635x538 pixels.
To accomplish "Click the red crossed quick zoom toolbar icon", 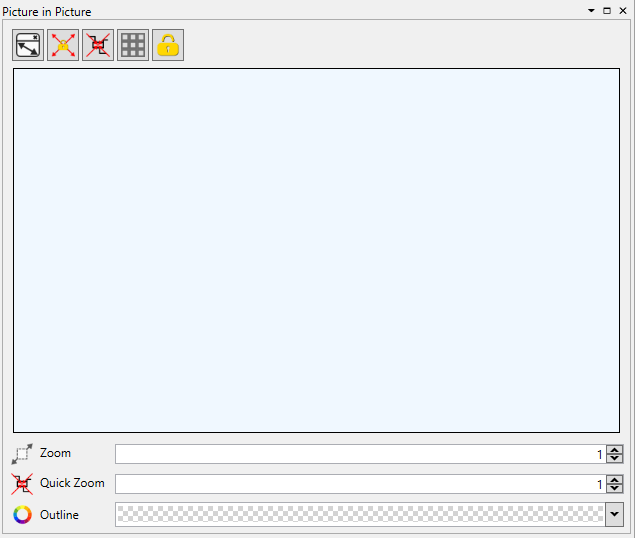I will pyautogui.click(x=98, y=45).
